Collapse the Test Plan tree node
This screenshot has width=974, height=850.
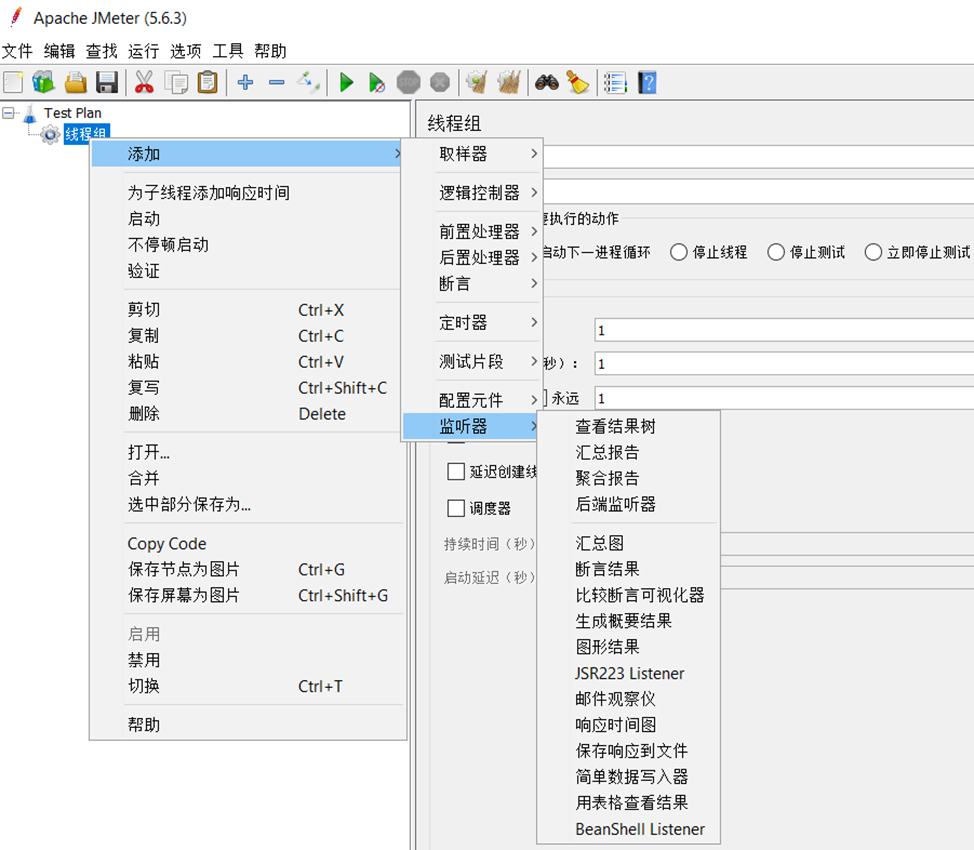click(8, 113)
